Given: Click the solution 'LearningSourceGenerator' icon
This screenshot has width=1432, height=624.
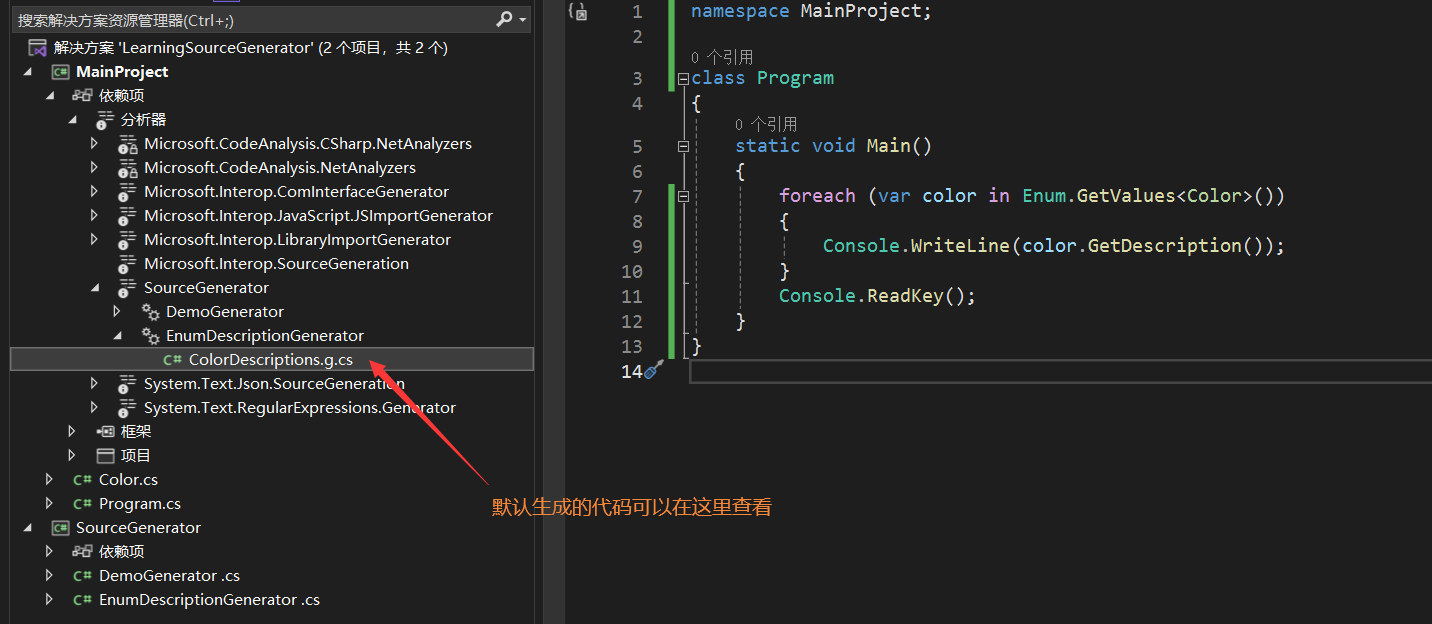Looking at the screenshot, I should click(x=38, y=48).
